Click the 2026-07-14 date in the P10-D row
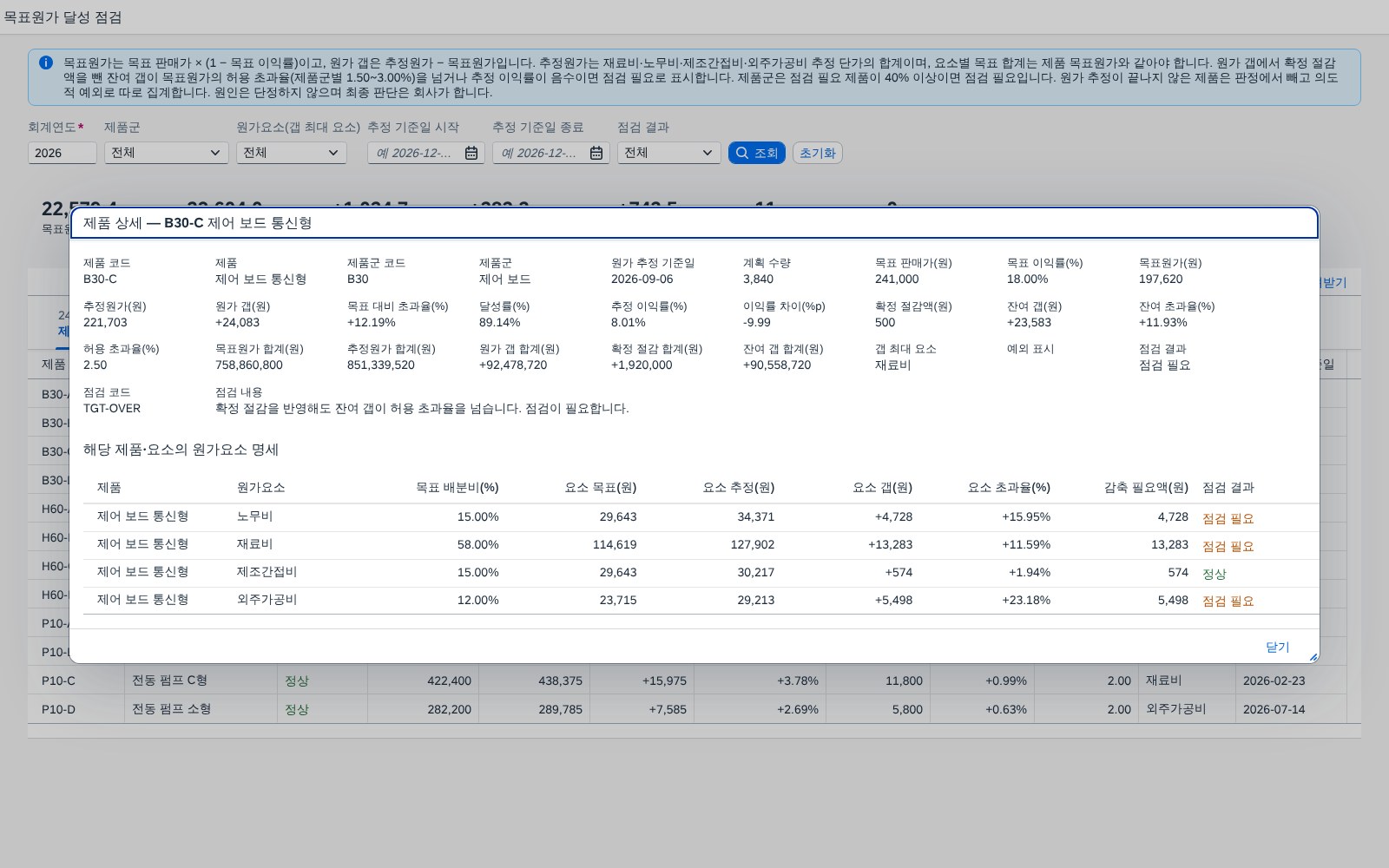This screenshot has width=1389, height=868. 1274,709
